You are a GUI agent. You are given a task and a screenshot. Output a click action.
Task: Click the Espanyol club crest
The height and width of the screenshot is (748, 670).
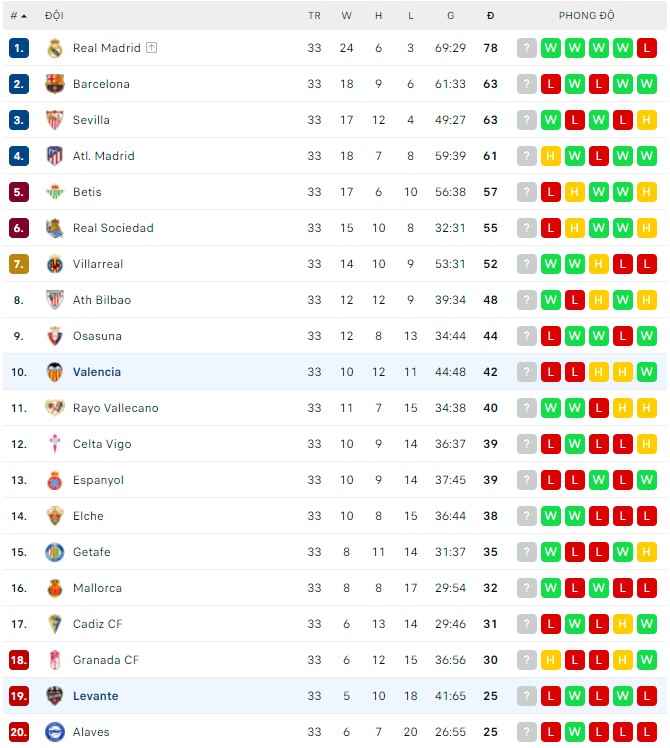click(x=55, y=480)
